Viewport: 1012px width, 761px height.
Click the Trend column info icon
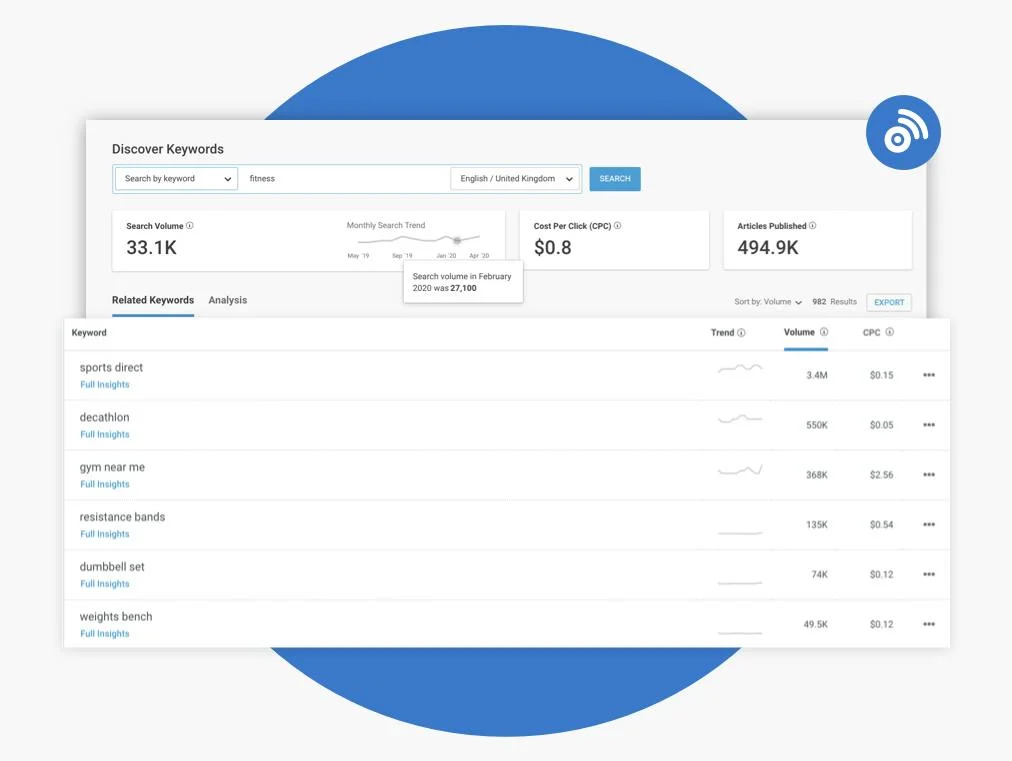[x=742, y=332]
